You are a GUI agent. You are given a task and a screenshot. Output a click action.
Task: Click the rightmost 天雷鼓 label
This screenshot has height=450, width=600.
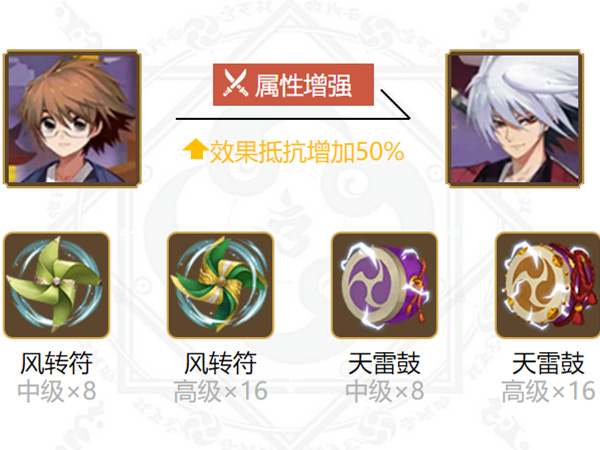[548, 363]
